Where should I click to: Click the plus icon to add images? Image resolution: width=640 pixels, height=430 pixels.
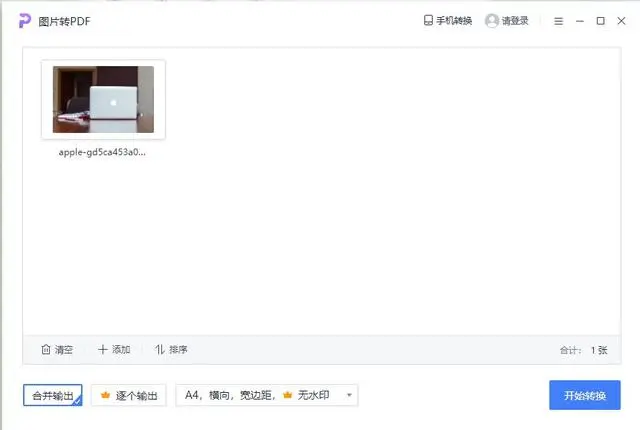tap(102, 349)
